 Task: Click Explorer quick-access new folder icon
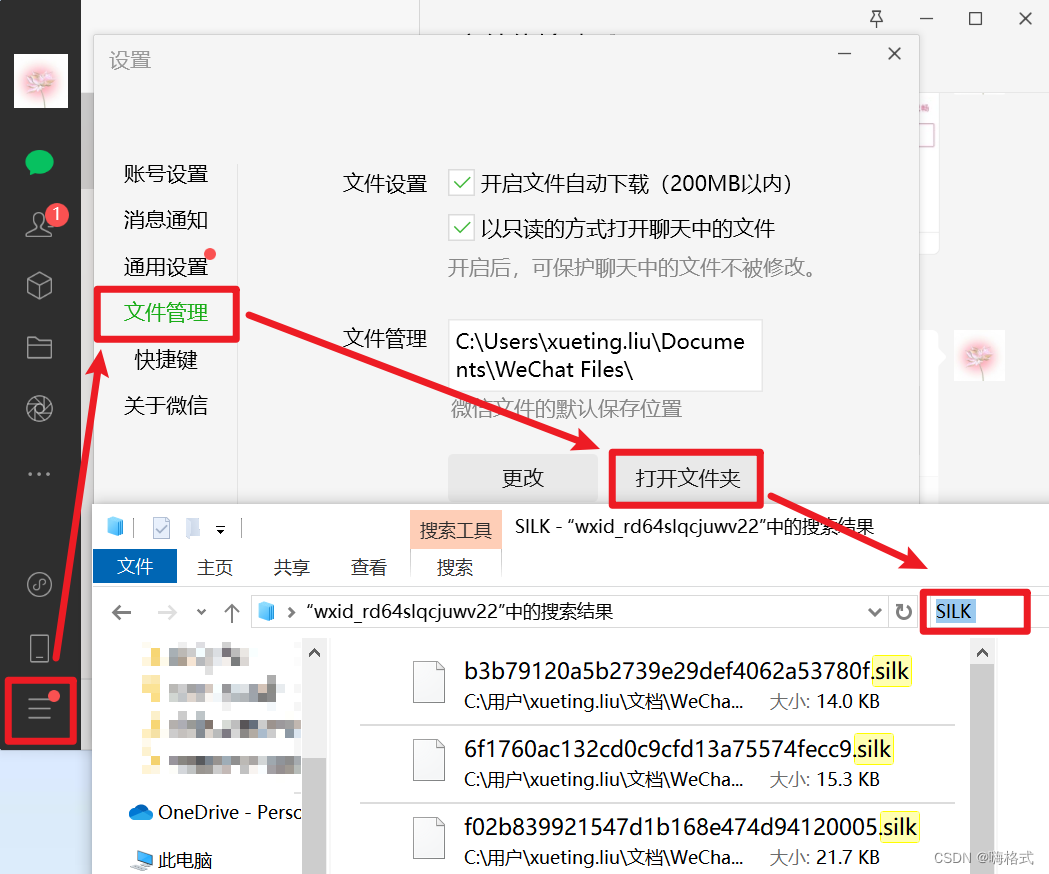(x=193, y=528)
